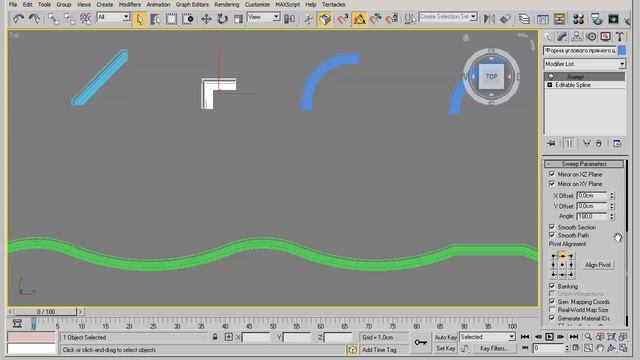
Task: Switch to Modify panel tab
Action: tap(562, 37)
